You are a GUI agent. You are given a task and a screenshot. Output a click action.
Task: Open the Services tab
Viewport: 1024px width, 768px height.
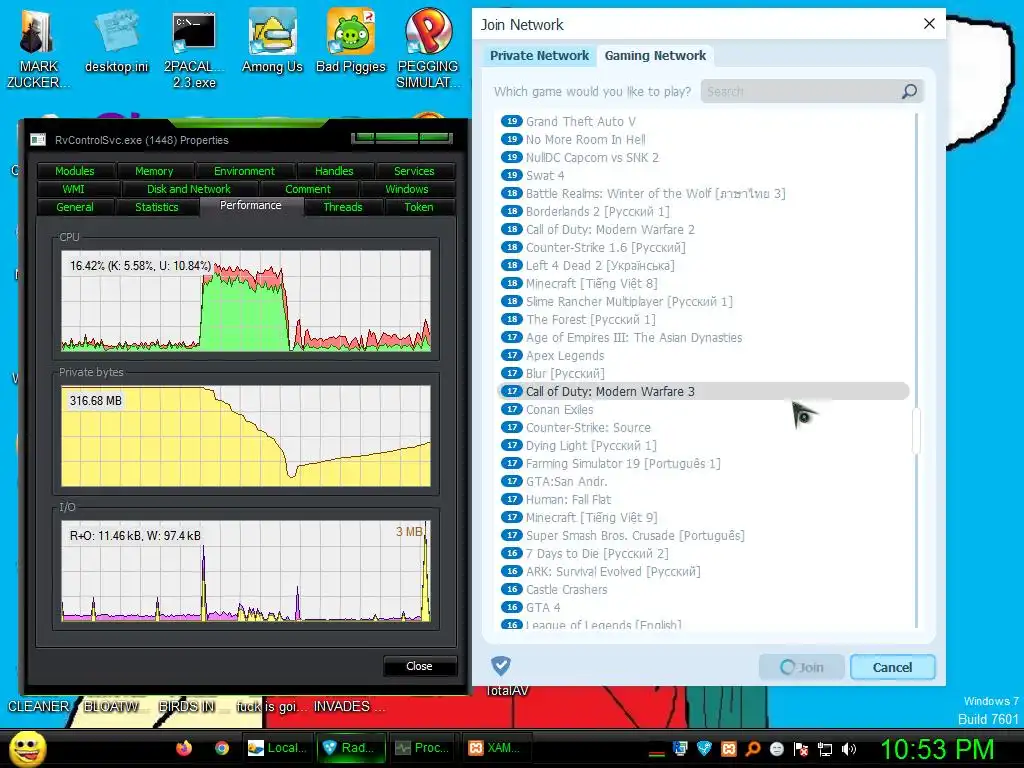tap(414, 171)
